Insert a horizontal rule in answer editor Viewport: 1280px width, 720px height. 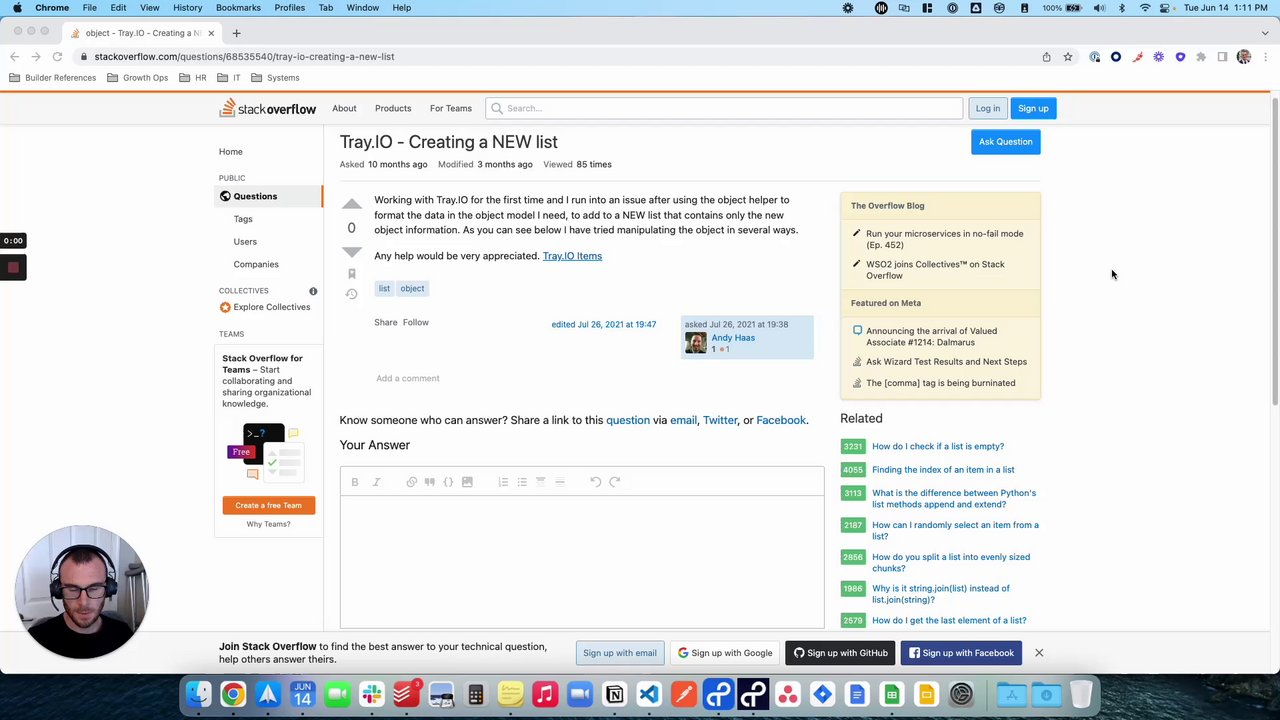559,482
